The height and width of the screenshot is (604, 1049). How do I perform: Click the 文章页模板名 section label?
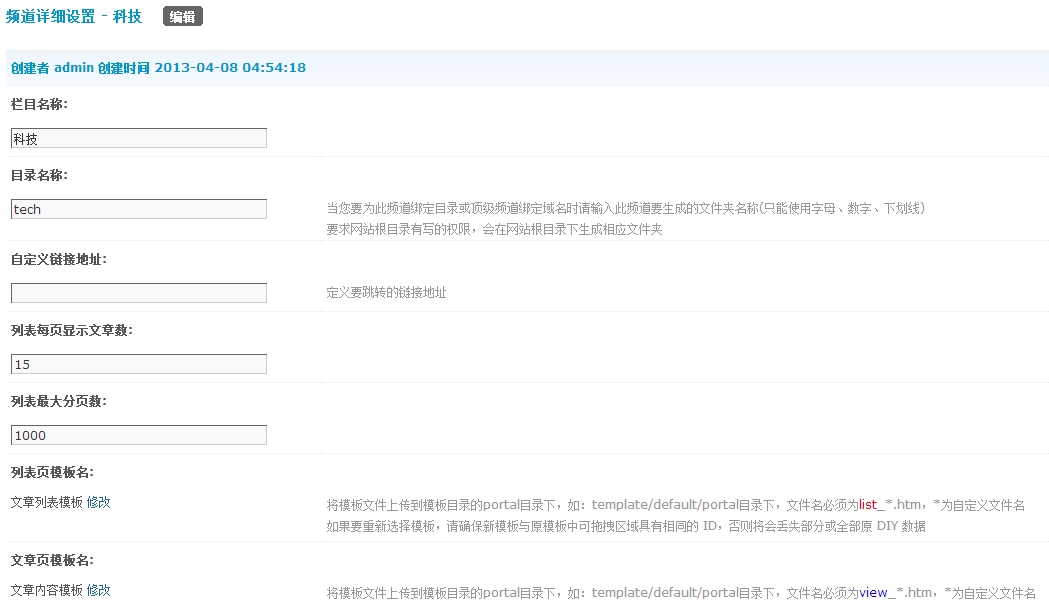(52, 560)
